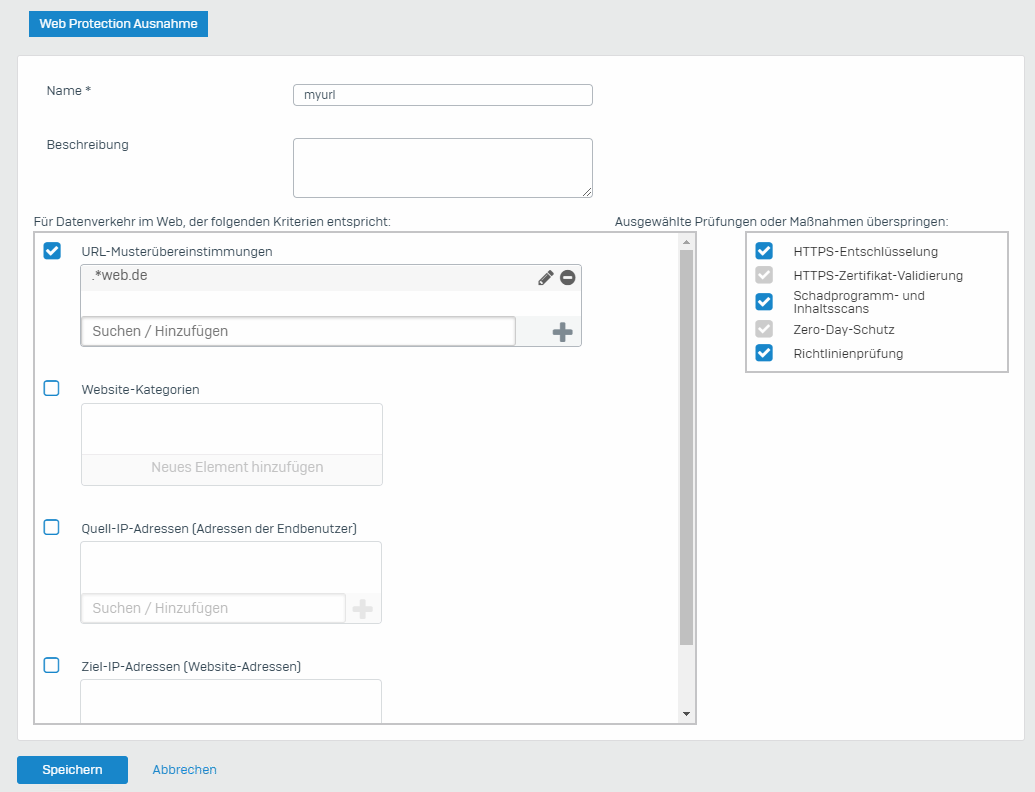Click into the Beschreibung text area
This screenshot has height=792, width=1035.
coord(443,168)
